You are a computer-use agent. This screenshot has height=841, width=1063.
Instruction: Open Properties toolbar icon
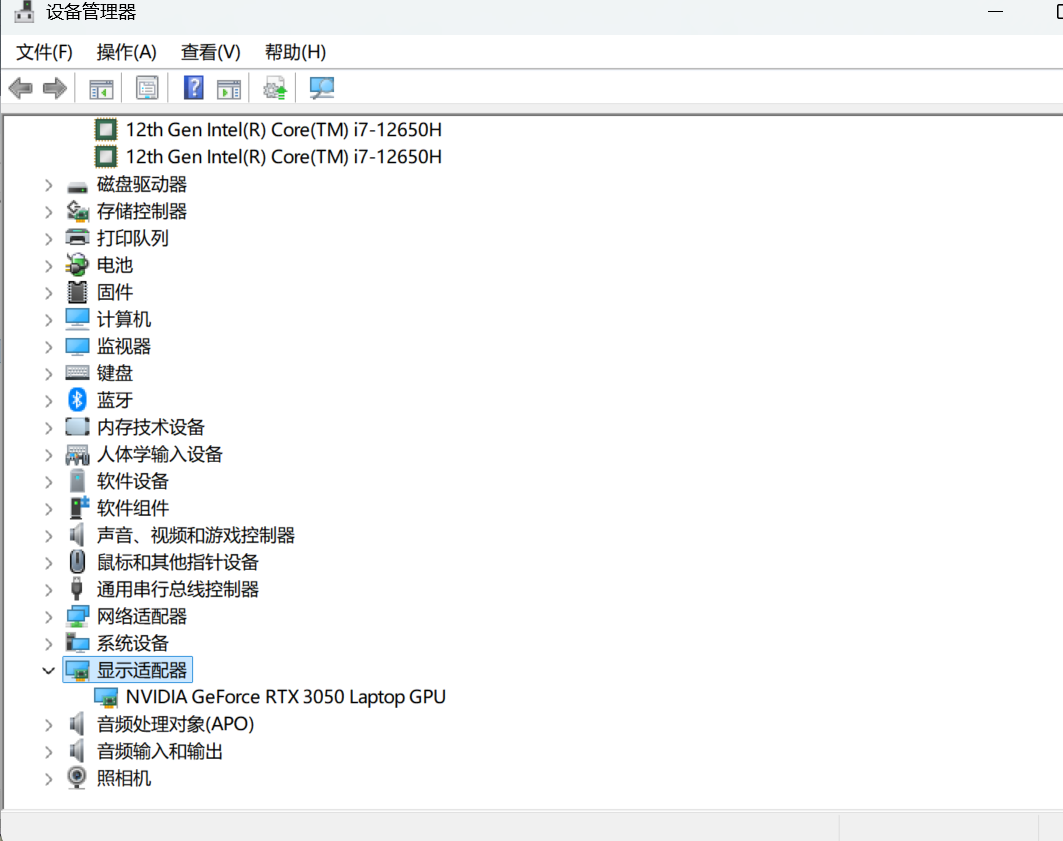[147, 88]
